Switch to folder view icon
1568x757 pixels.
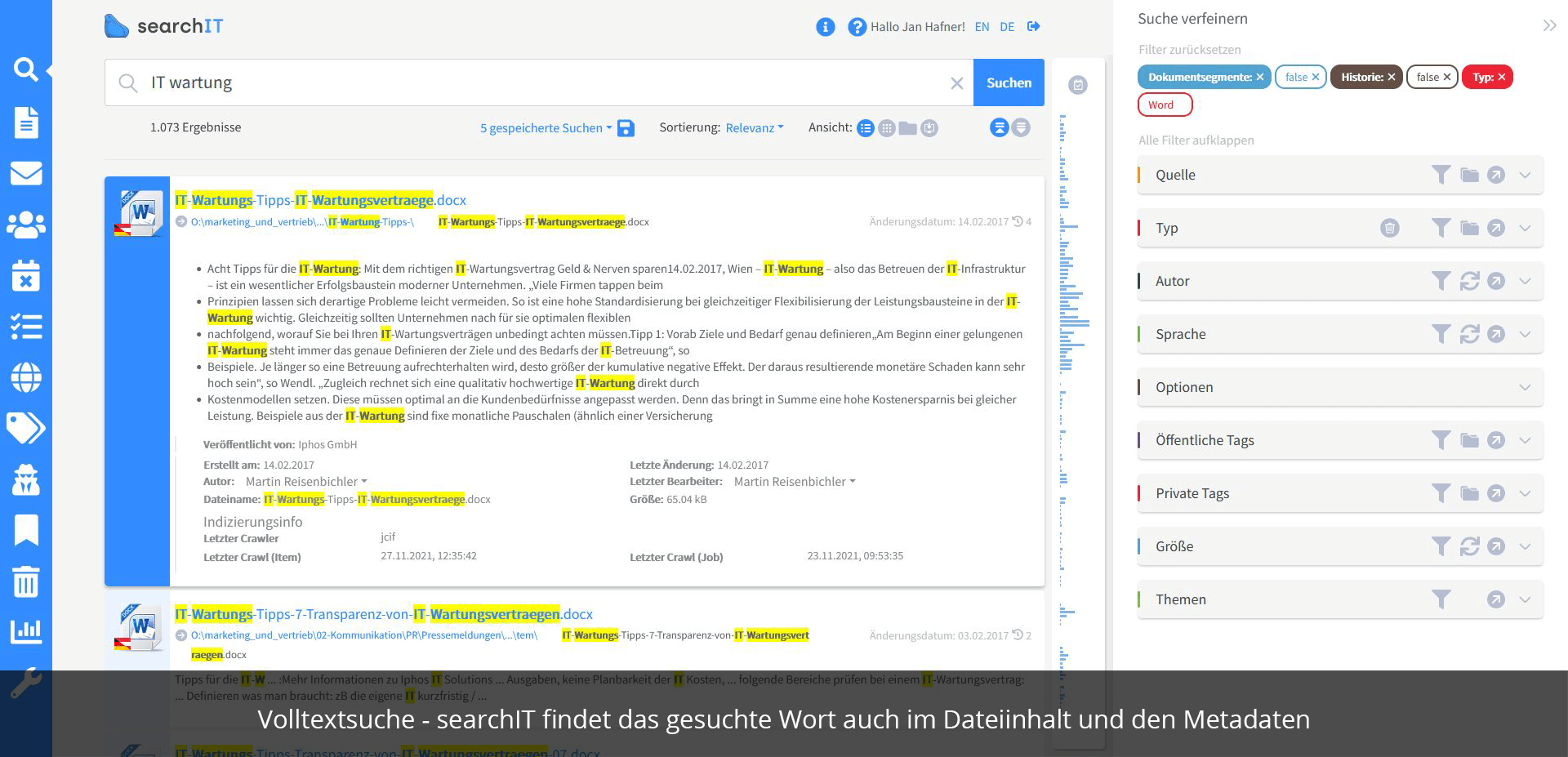pyautogui.click(x=908, y=128)
